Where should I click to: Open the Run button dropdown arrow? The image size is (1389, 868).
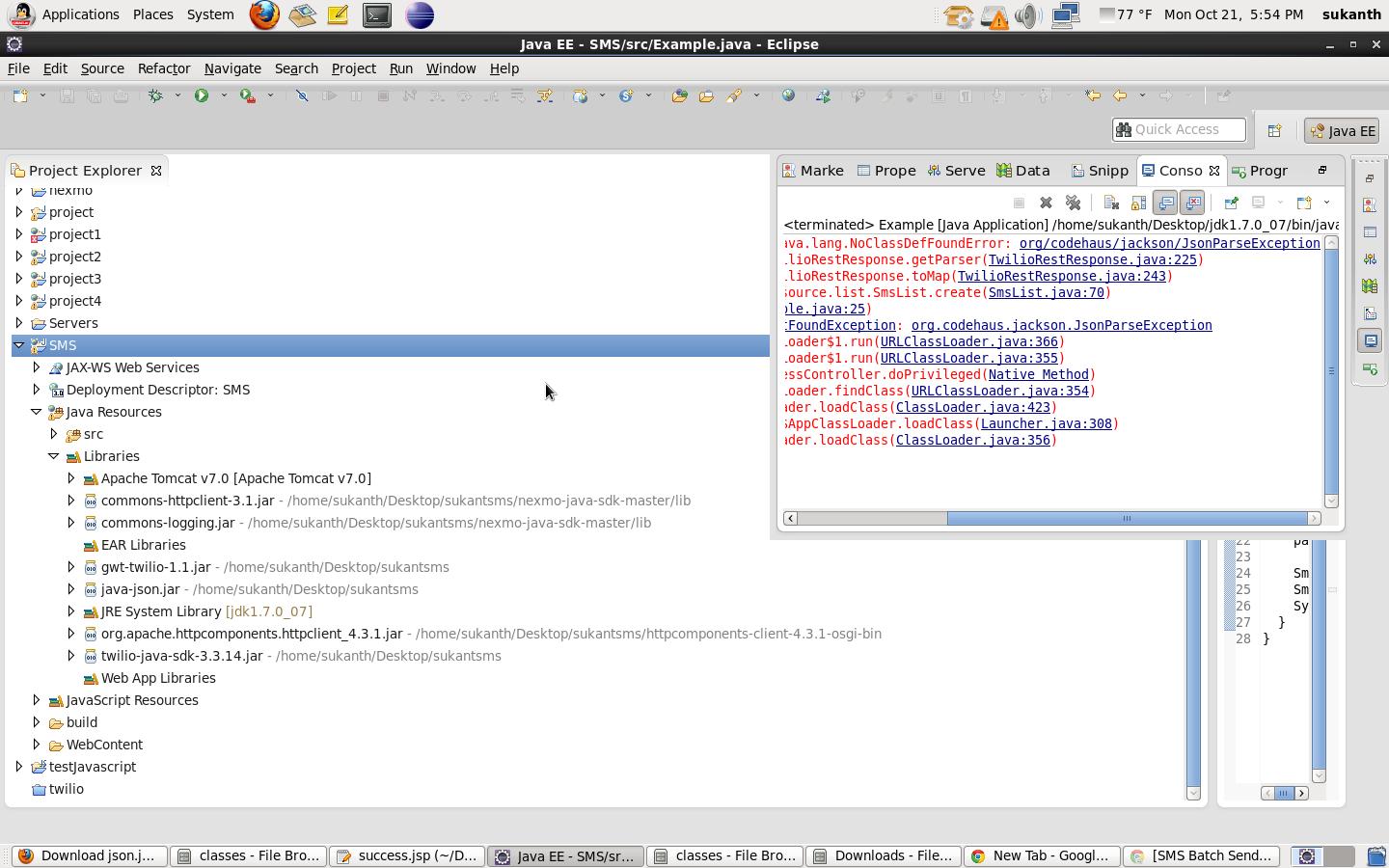point(224,95)
